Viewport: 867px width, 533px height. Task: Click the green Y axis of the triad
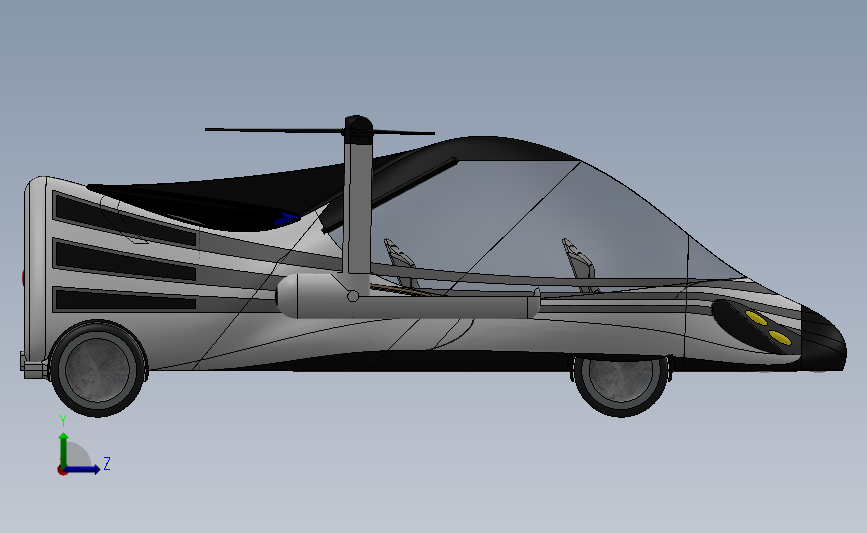point(64,450)
